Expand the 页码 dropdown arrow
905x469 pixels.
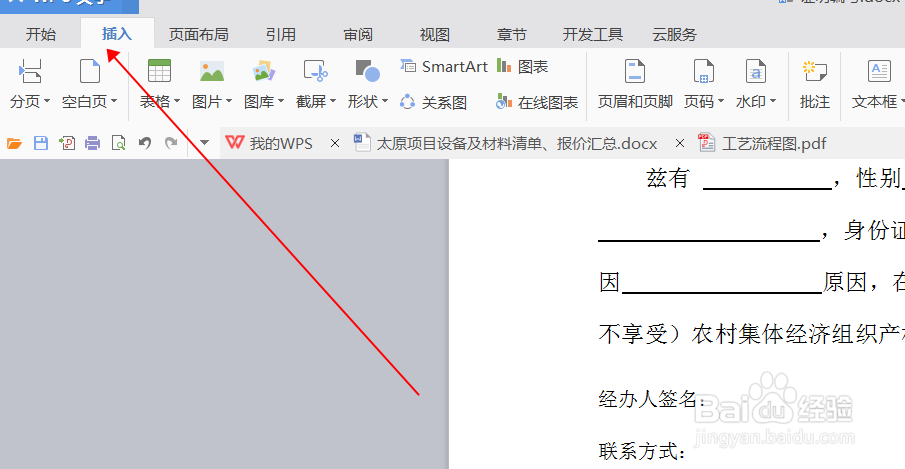point(721,101)
